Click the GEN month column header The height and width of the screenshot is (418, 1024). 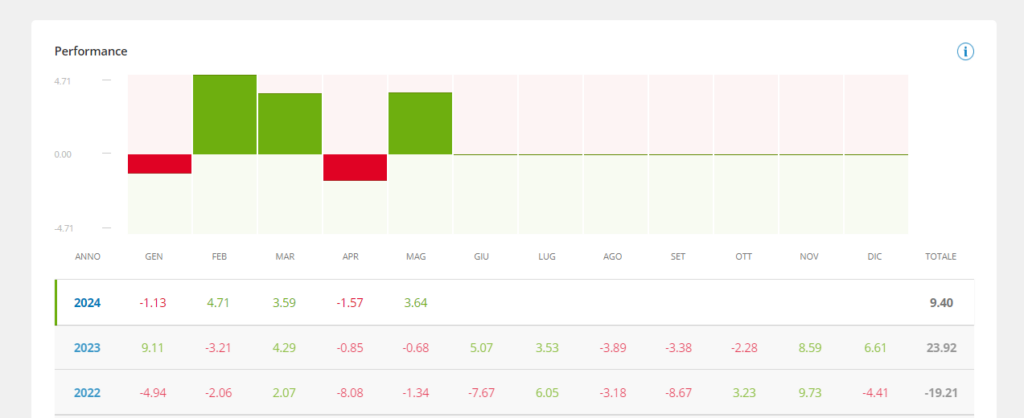154,257
